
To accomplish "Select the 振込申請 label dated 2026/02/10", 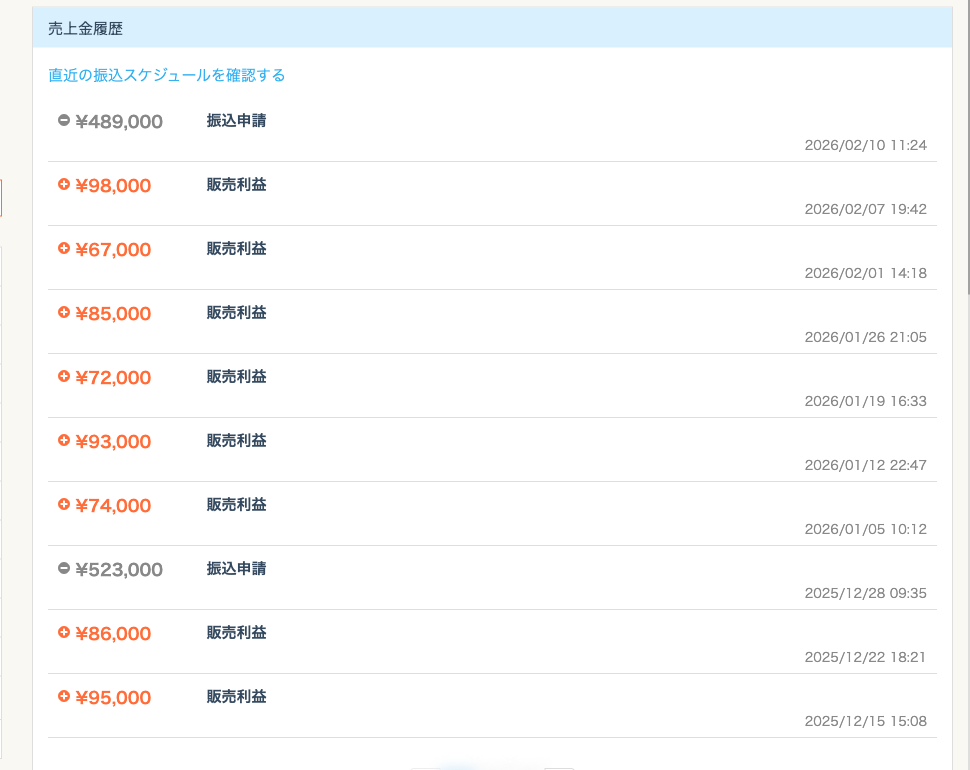I will 236,121.
